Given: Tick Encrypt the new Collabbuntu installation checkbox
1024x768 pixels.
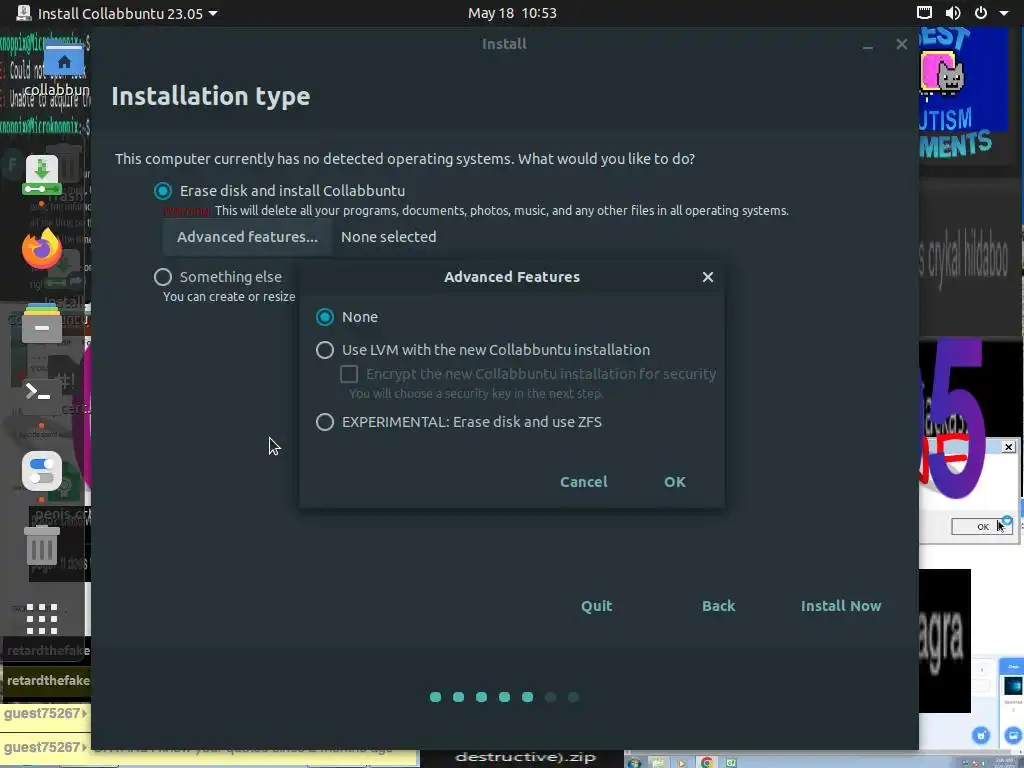Looking at the screenshot, I should pyautogui.click(x=349, y=374).
